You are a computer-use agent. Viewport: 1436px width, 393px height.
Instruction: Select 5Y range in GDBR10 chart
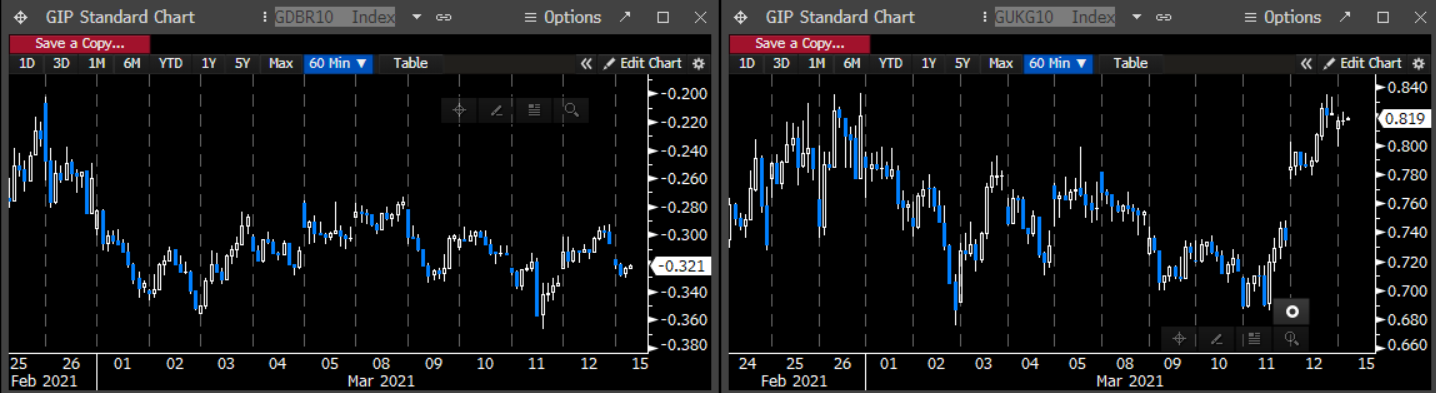coord(242,63)
